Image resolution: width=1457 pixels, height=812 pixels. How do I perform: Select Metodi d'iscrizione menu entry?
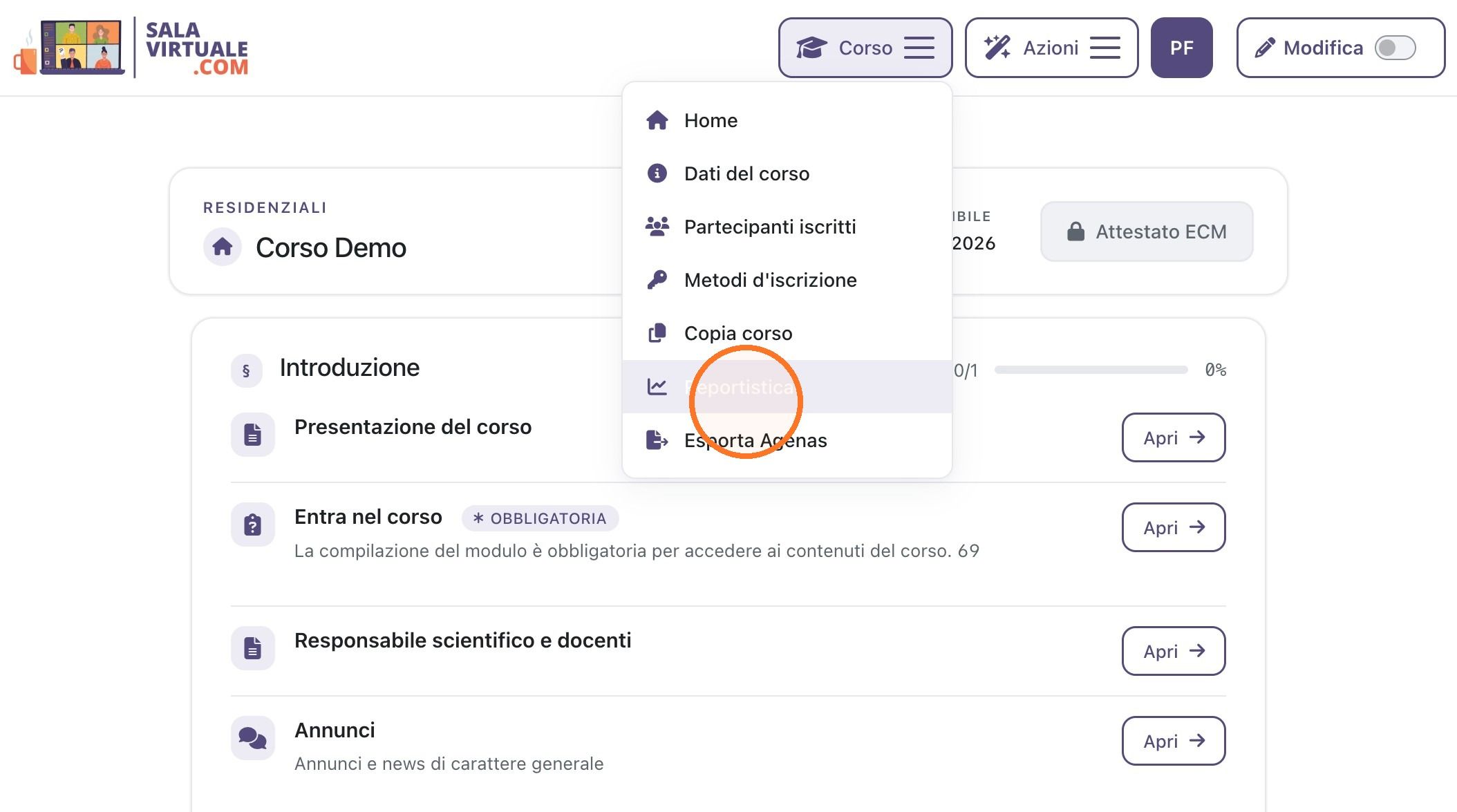(787, 280)
